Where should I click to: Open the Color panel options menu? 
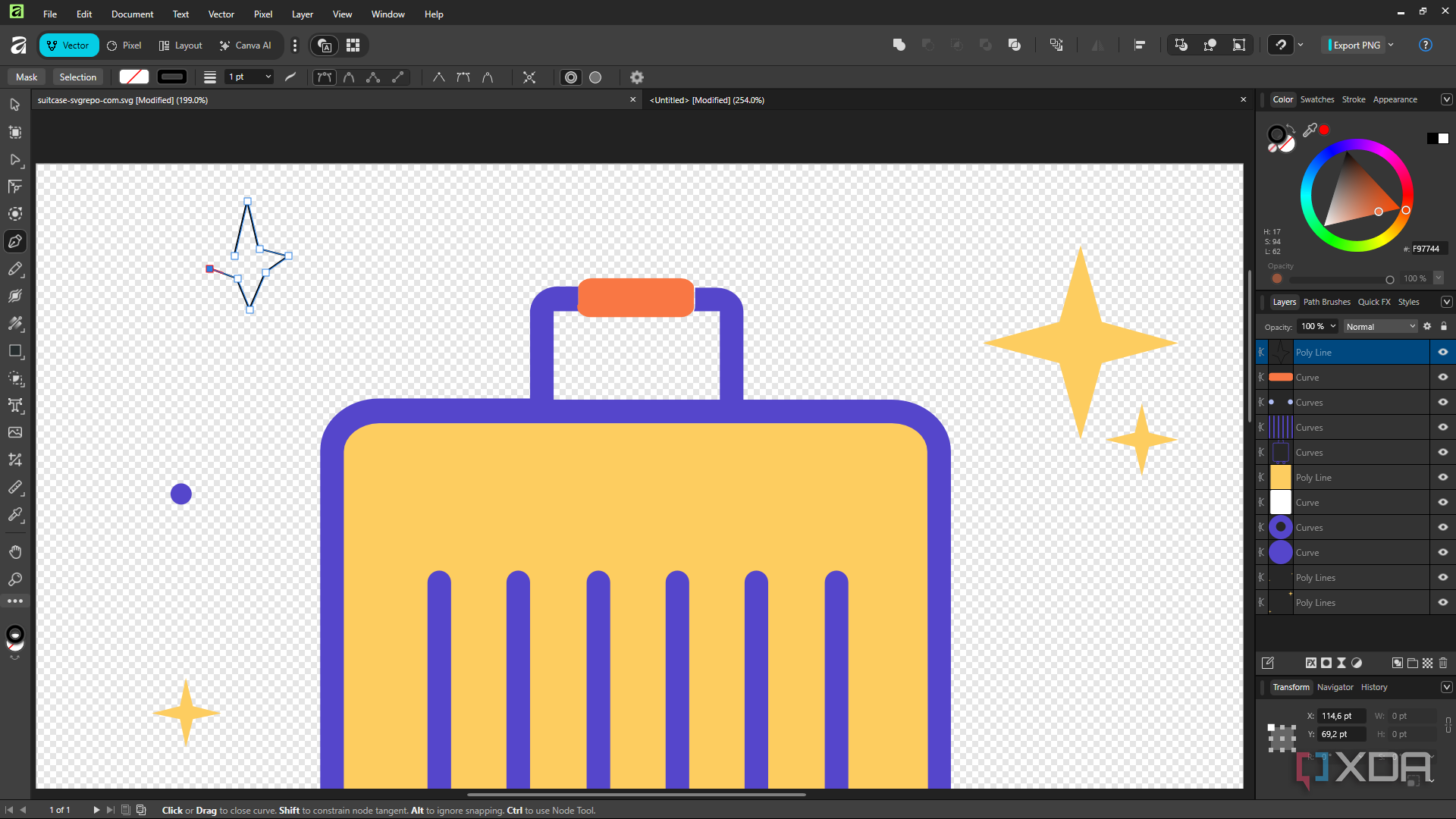(1446, 99)
